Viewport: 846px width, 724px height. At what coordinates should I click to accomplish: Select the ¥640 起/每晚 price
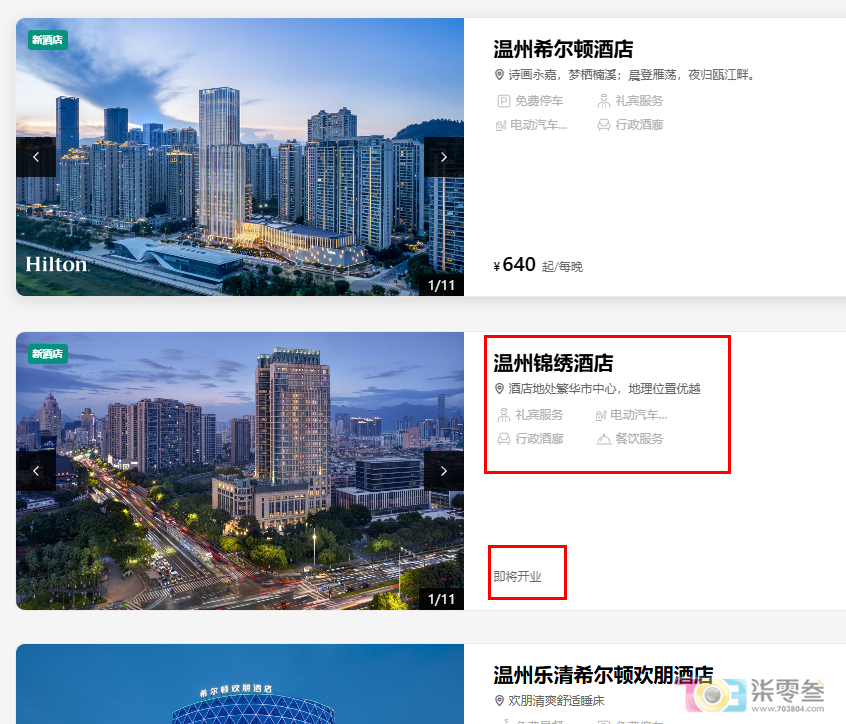click(x=538, y=265)
